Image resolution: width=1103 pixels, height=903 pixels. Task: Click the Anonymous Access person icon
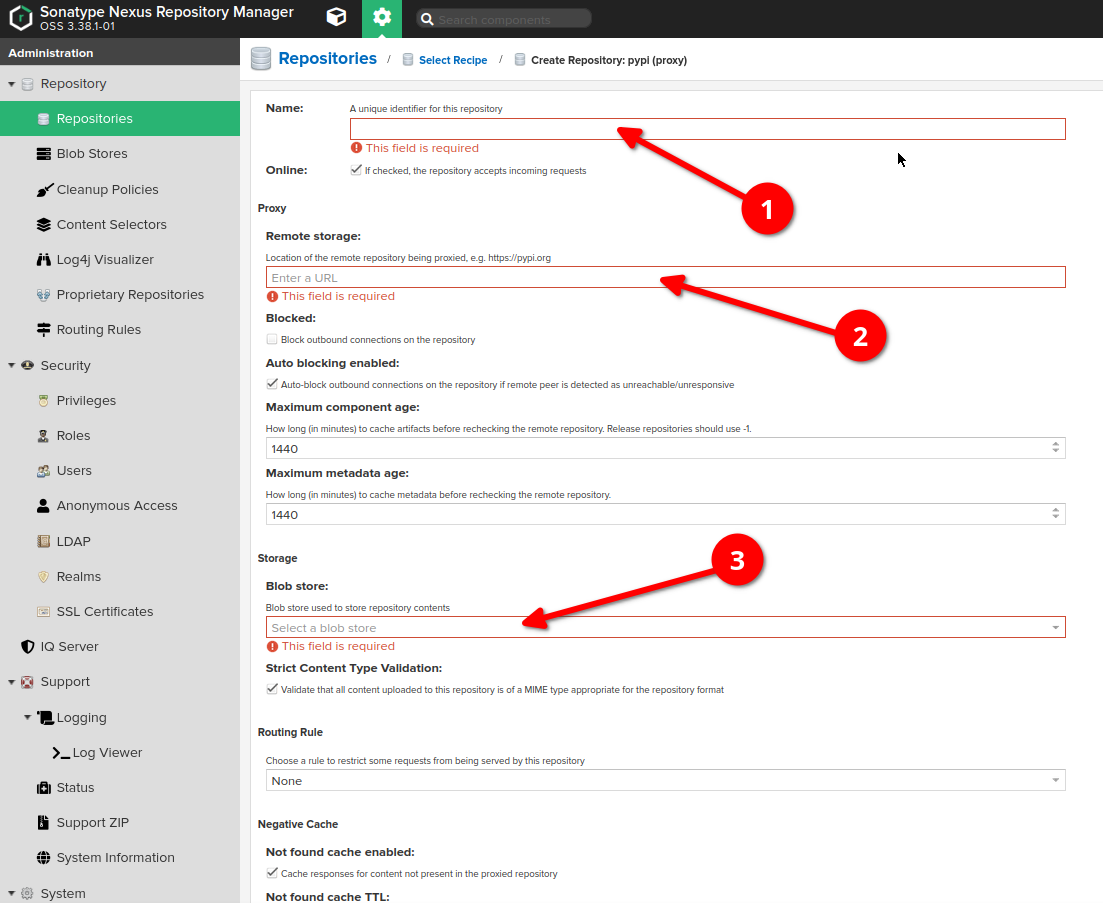pyautogui.click(x=44, y=506)
